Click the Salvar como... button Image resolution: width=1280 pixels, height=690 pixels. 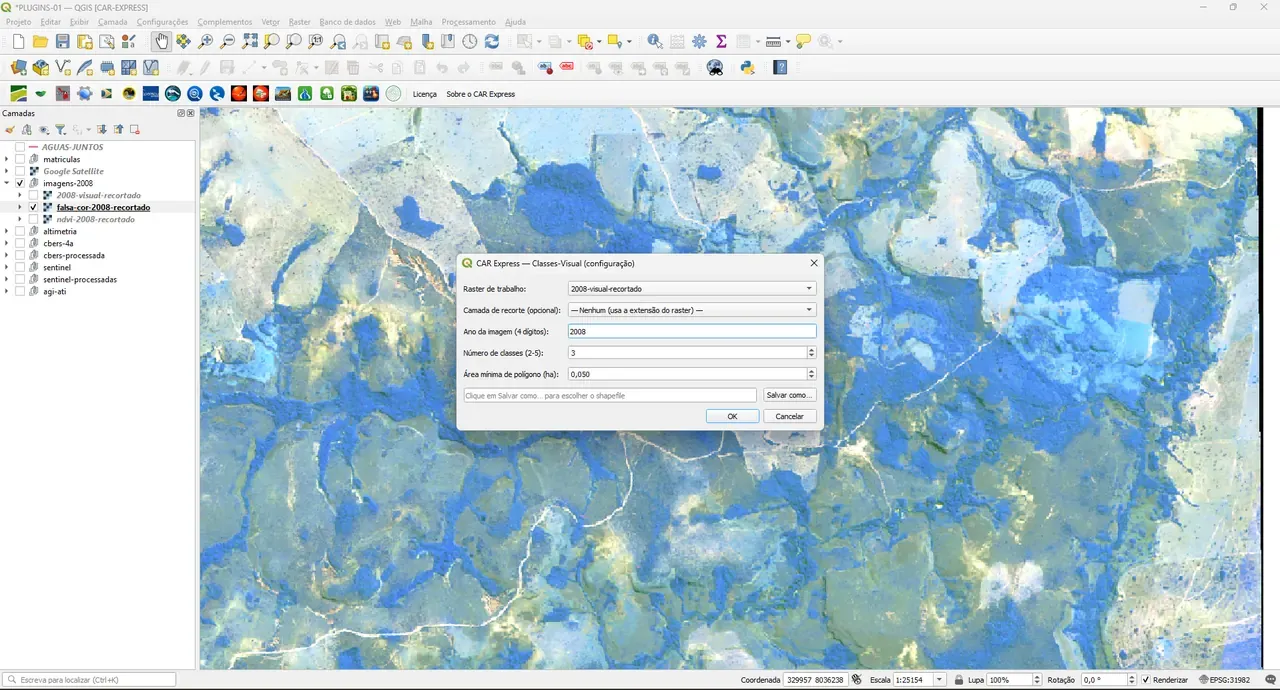[x=789, y=395]
